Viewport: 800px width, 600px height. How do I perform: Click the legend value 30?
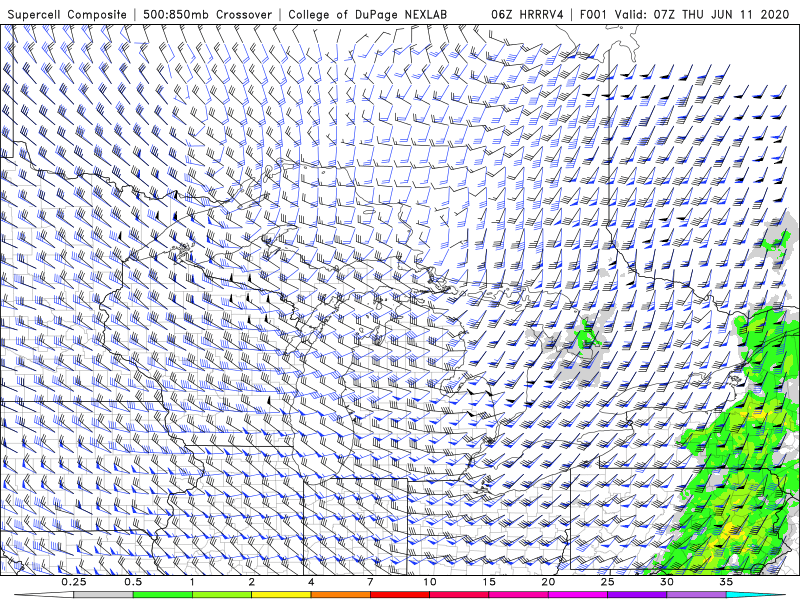tap(666, 582)
